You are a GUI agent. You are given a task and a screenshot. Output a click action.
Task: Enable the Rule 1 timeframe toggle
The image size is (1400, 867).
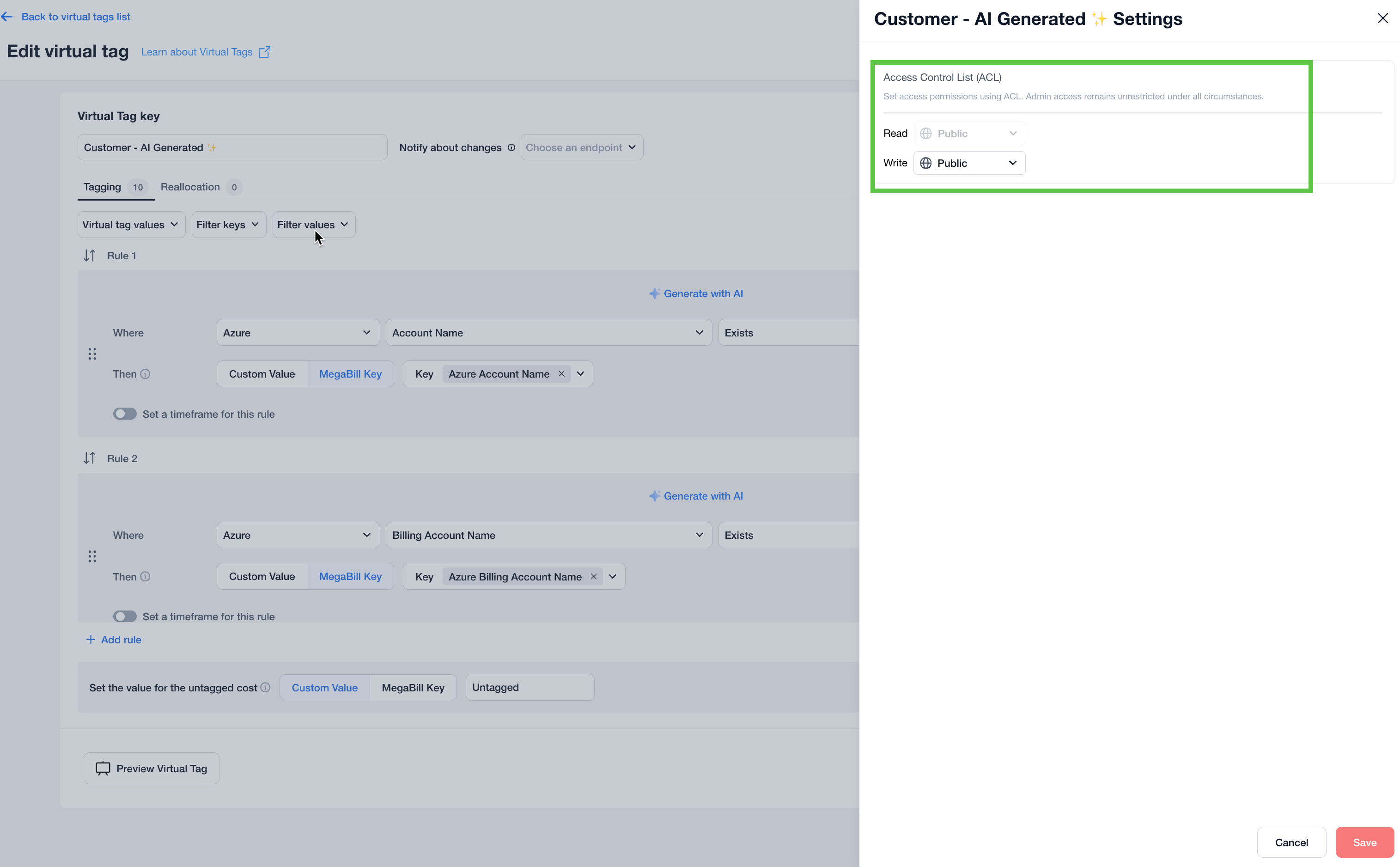(x=124, y=414)
